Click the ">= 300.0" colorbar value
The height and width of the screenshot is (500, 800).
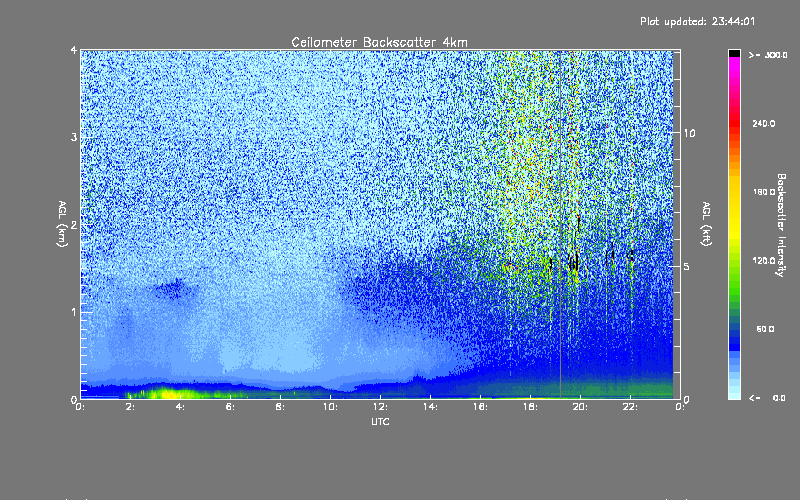tap(768, 55)
